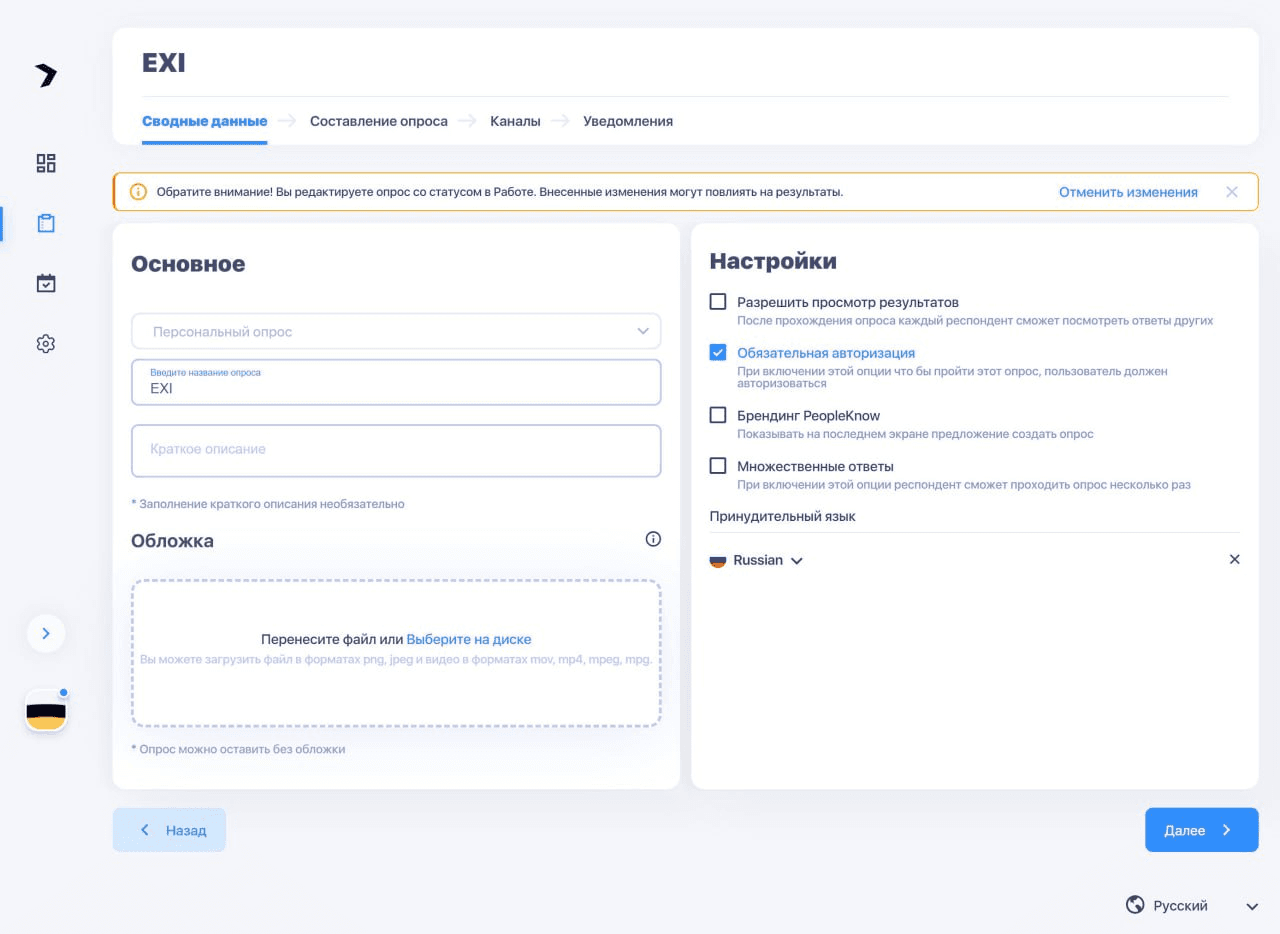Go back with Назад button
This screenshot has height=934, width=1280.
(x=169, y=830)
